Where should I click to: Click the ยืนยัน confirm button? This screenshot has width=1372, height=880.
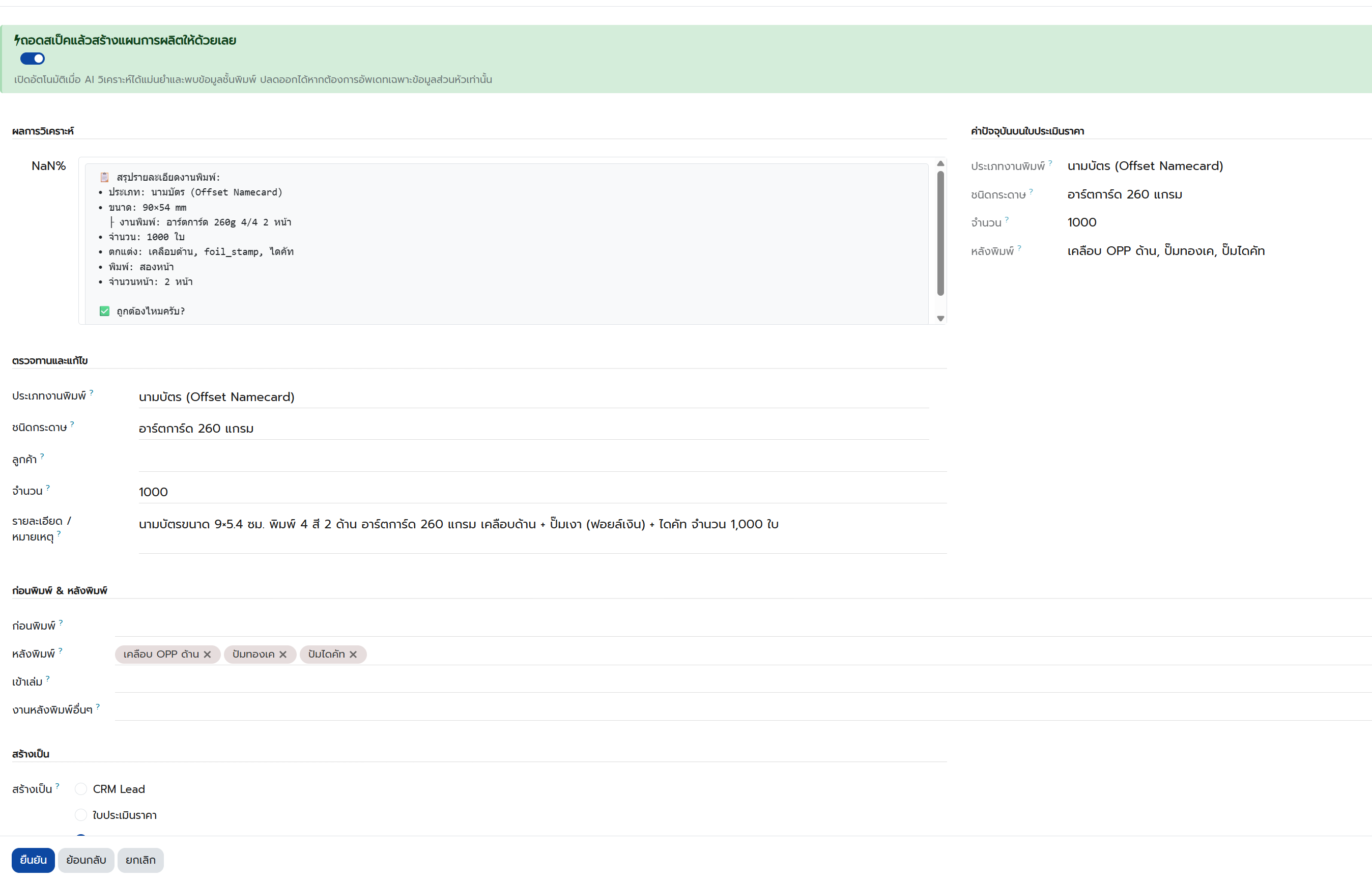(x=33, y=860)
